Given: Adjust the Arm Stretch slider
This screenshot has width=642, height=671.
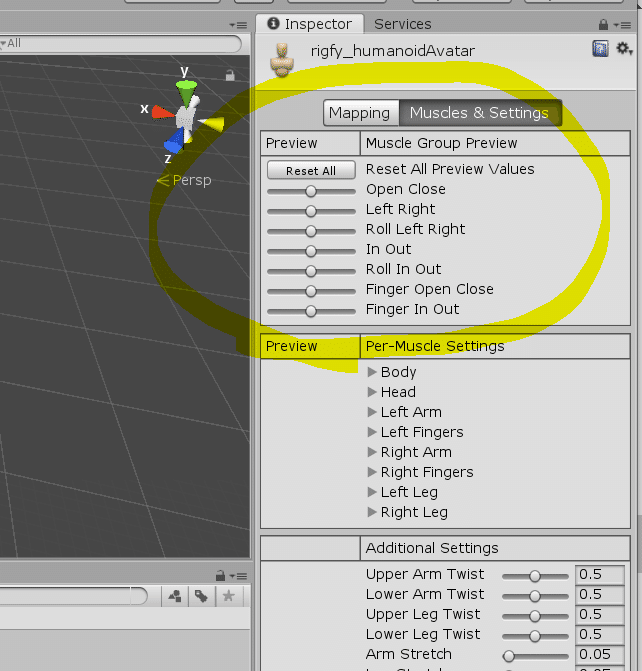Looking at the screenshot, I should (535, 656).
